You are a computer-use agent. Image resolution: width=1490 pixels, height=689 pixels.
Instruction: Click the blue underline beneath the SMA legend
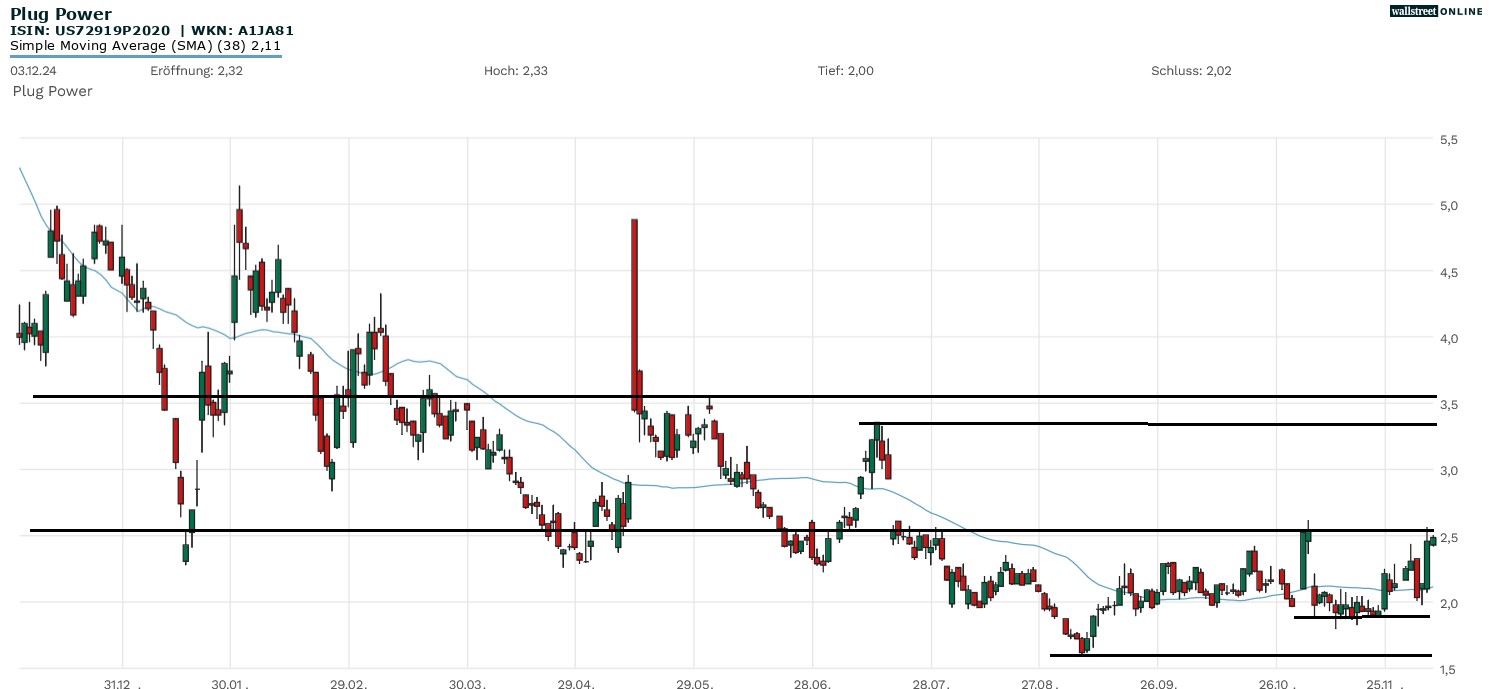tap(145, 56)
